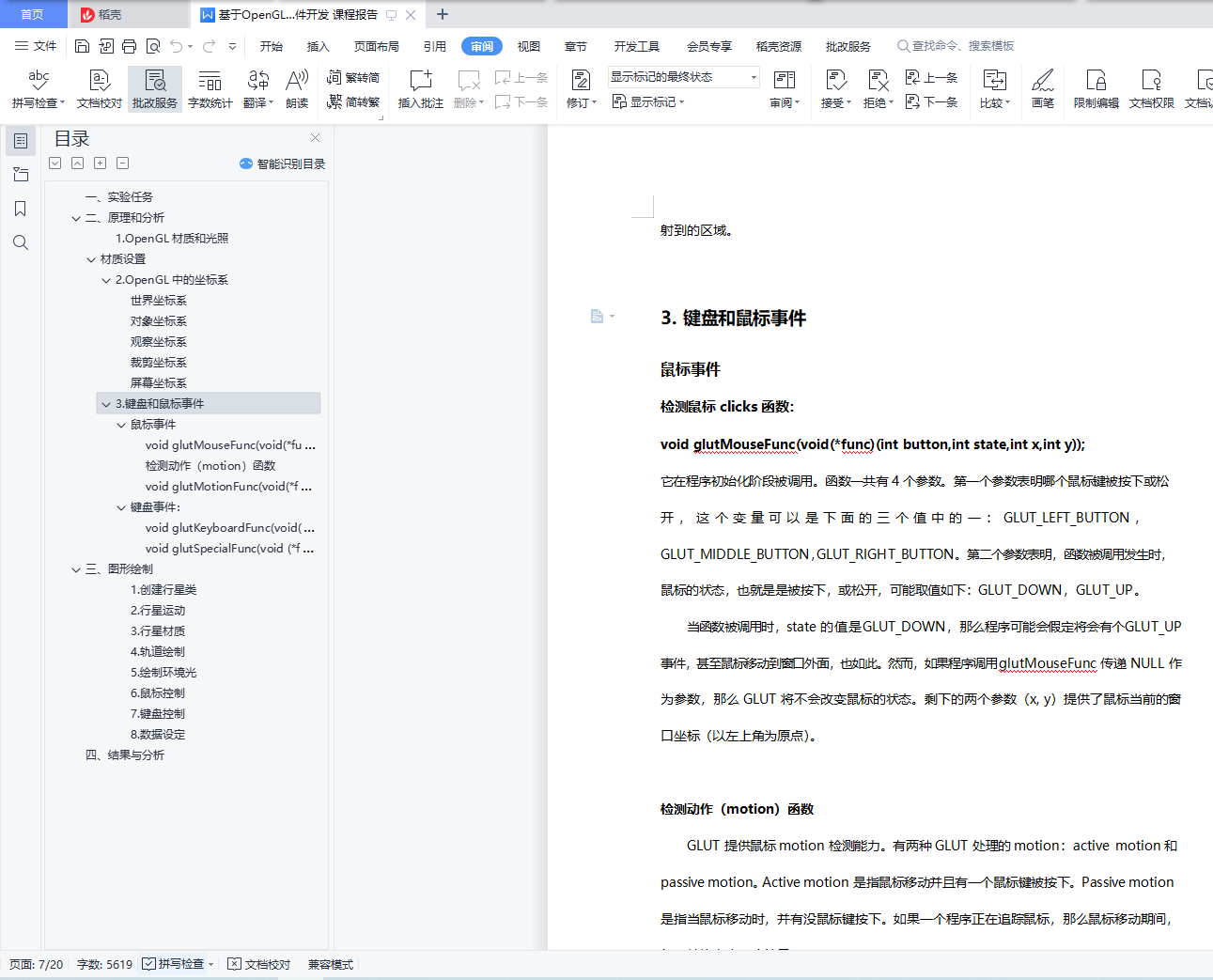Convert text with 简转繁
Image resolution: width=1213 pixels, height=980 pixels.
[353, 101]
